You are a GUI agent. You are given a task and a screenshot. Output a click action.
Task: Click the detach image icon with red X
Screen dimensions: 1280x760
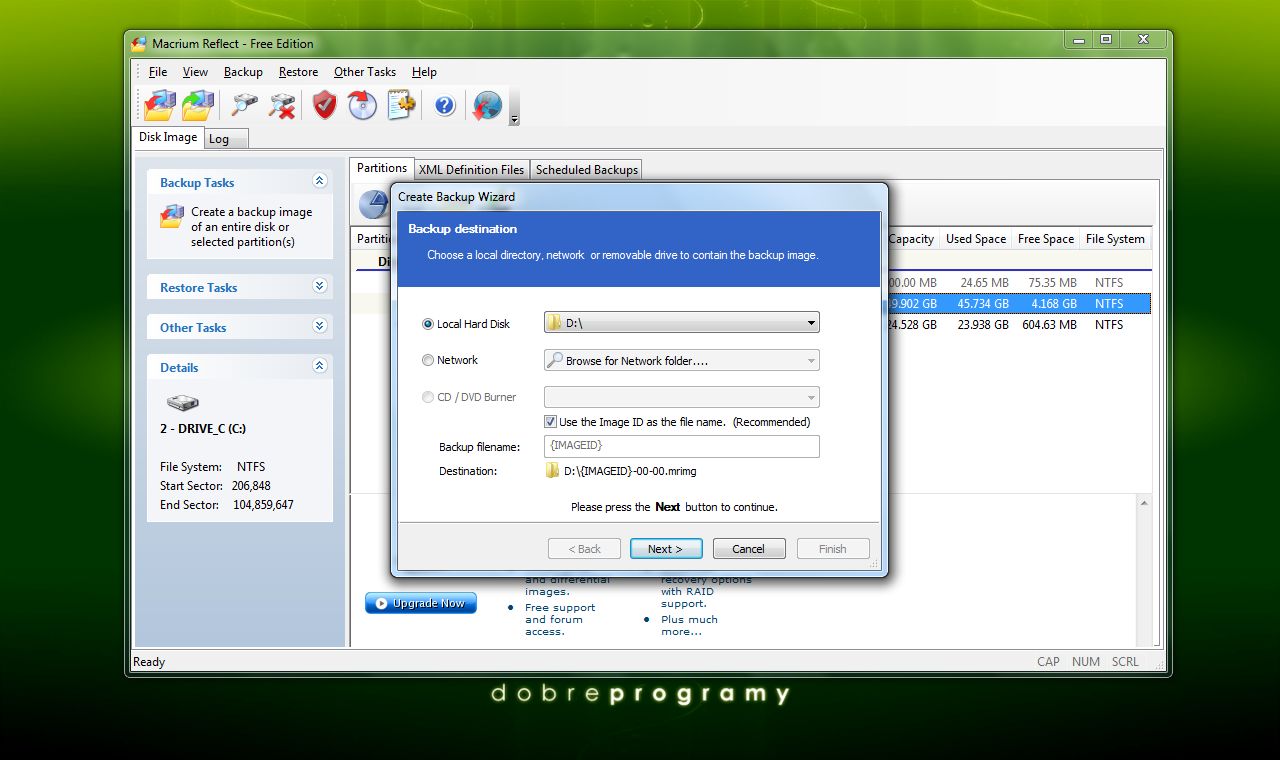click(282, 104)
